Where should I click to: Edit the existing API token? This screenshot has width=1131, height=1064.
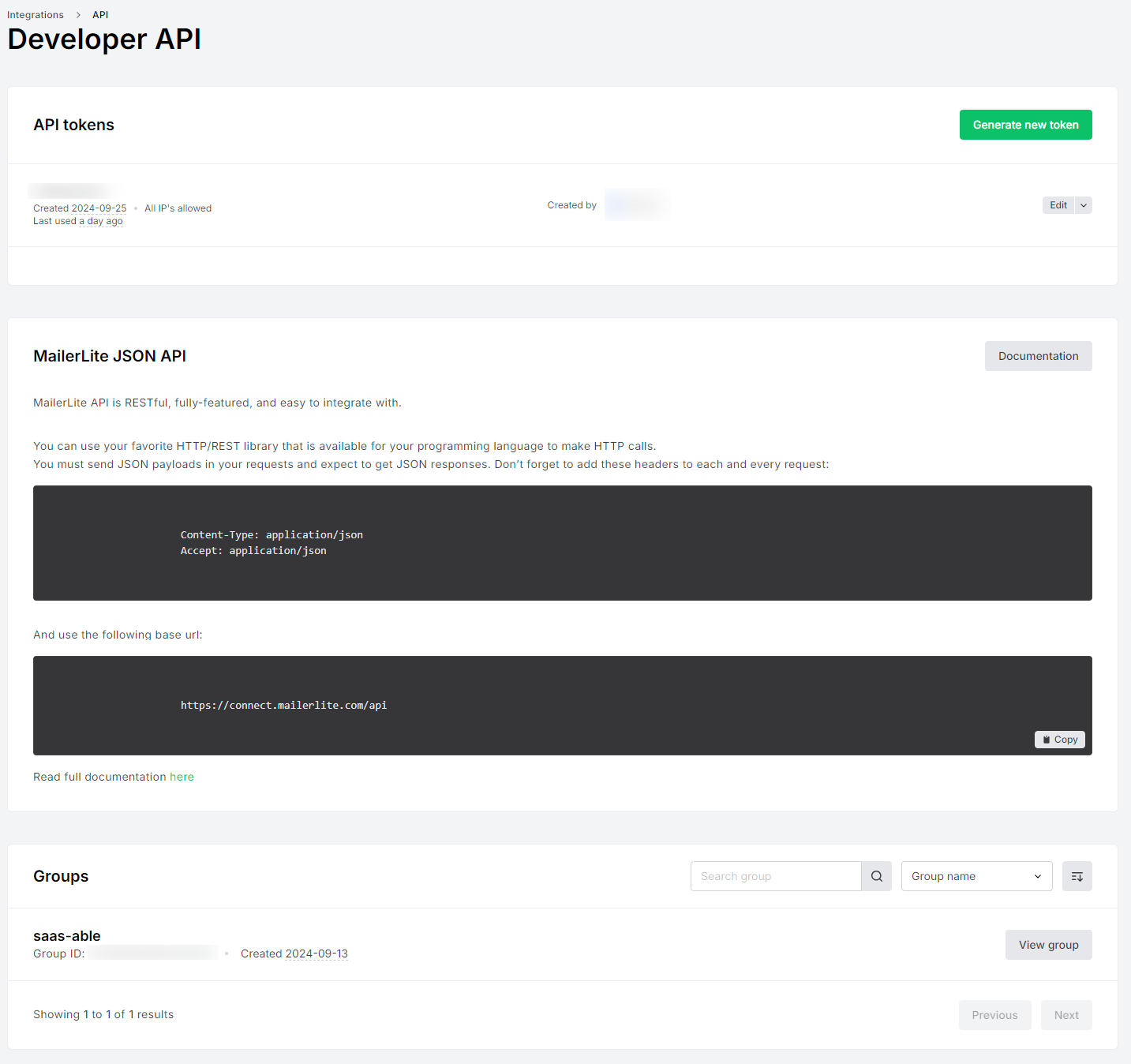1058,205
